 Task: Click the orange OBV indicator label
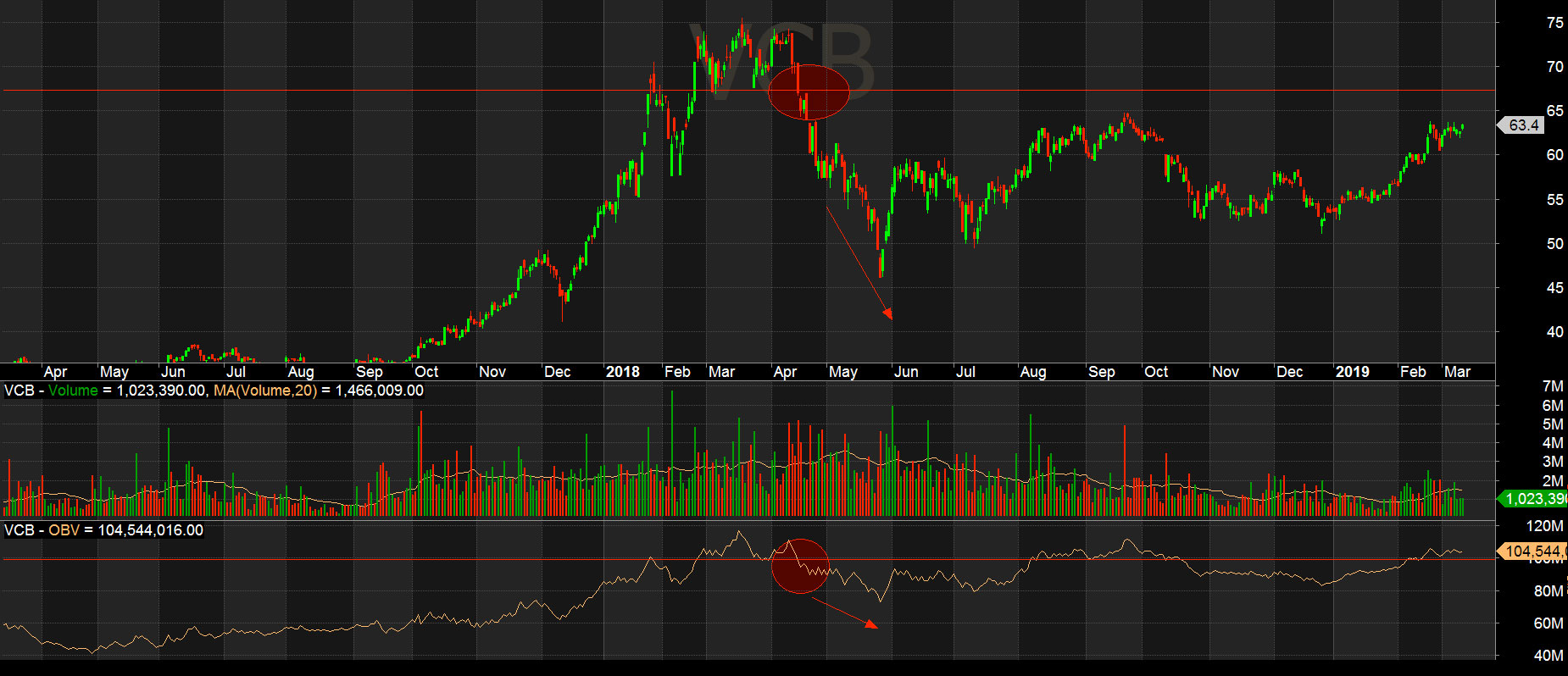(x=64, y=530)
